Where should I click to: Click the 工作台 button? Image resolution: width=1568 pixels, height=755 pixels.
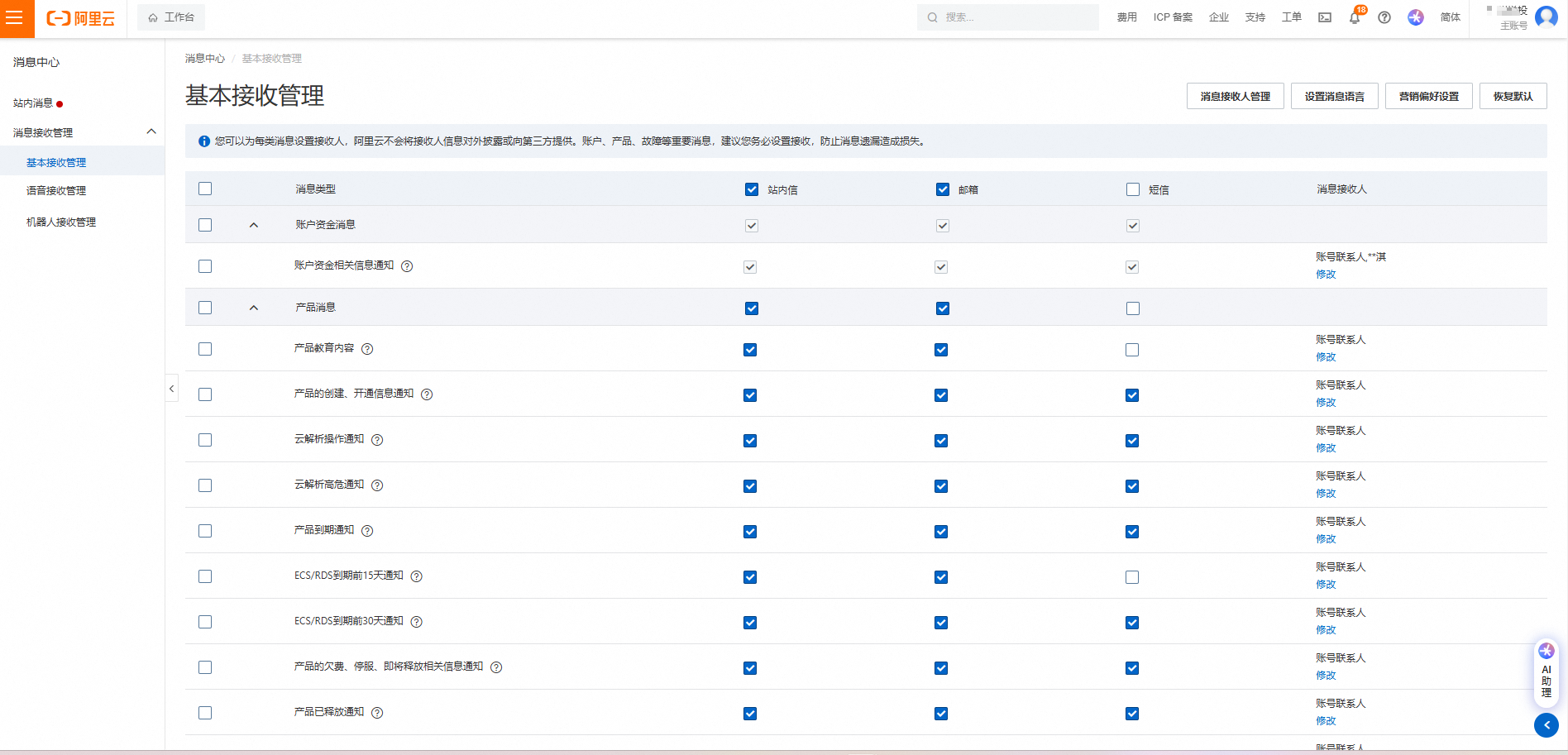click(x=171, y=17)
